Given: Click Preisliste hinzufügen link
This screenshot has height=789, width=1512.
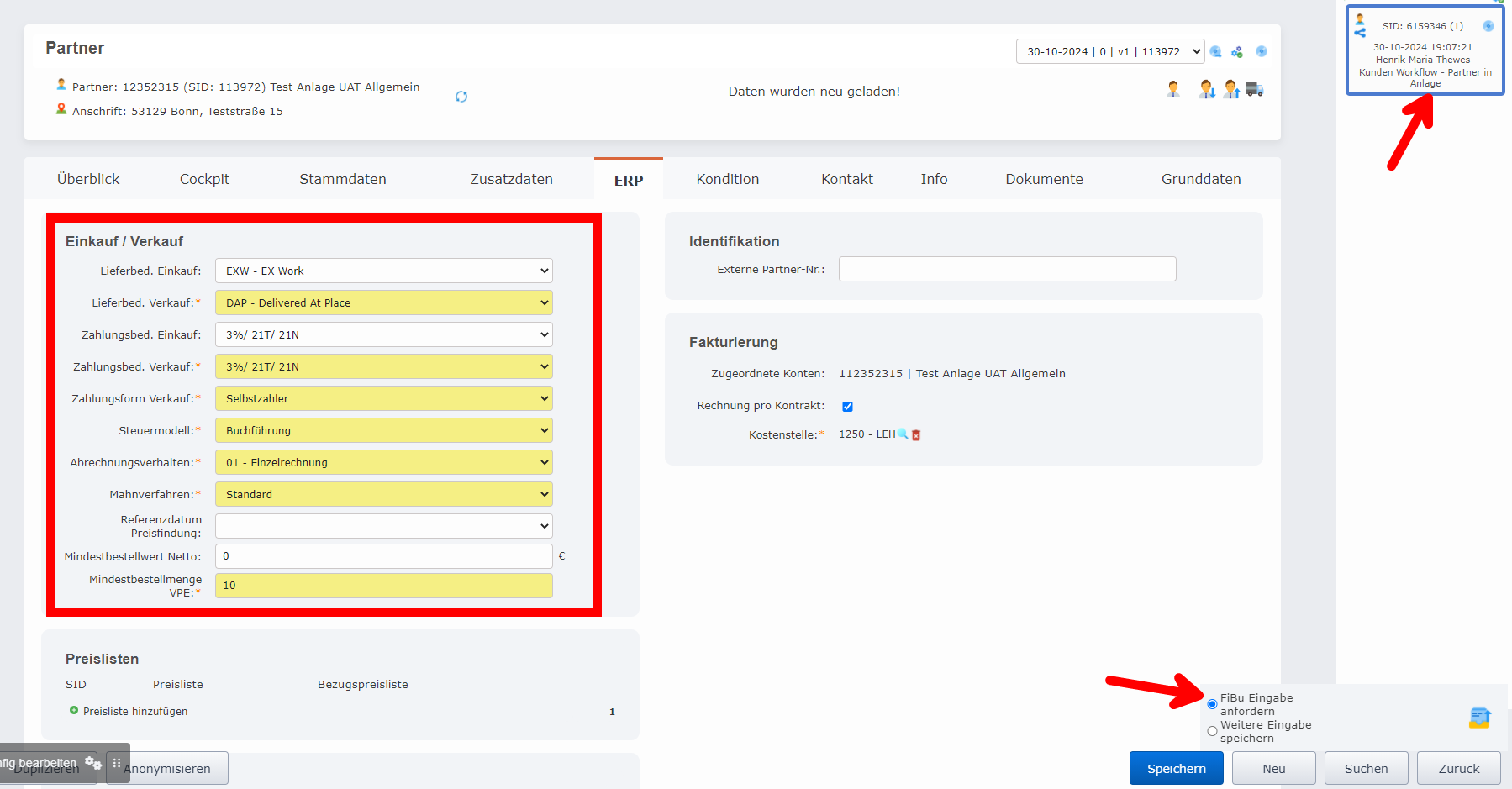Looking at the screenshot, I should 134,711.
